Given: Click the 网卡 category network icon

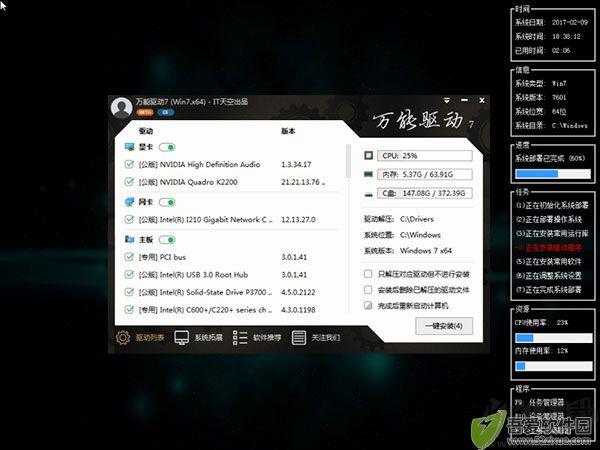Looking at the screenshot, I should click(129, 202).
